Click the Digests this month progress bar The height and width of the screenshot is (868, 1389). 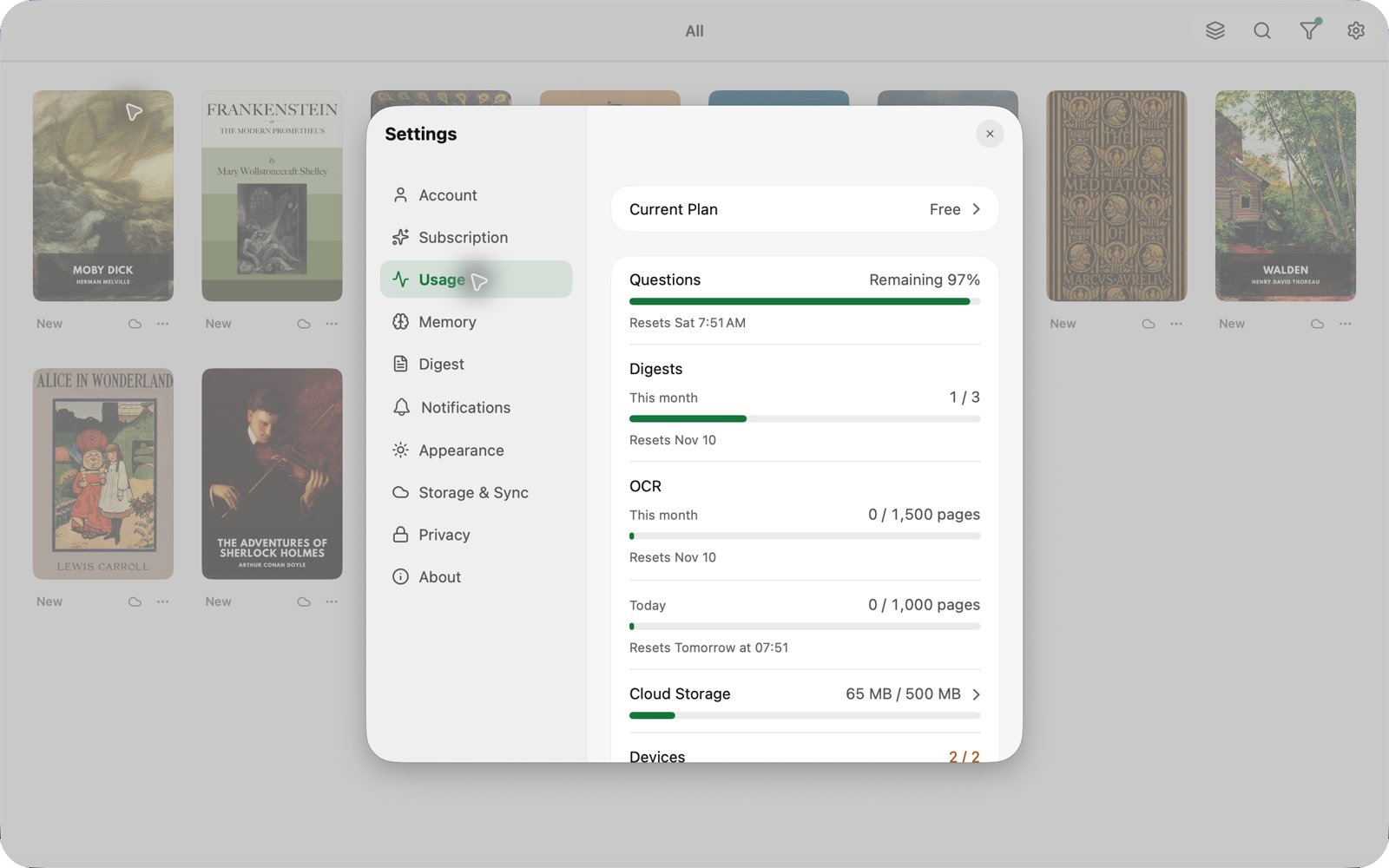(805, 419)
